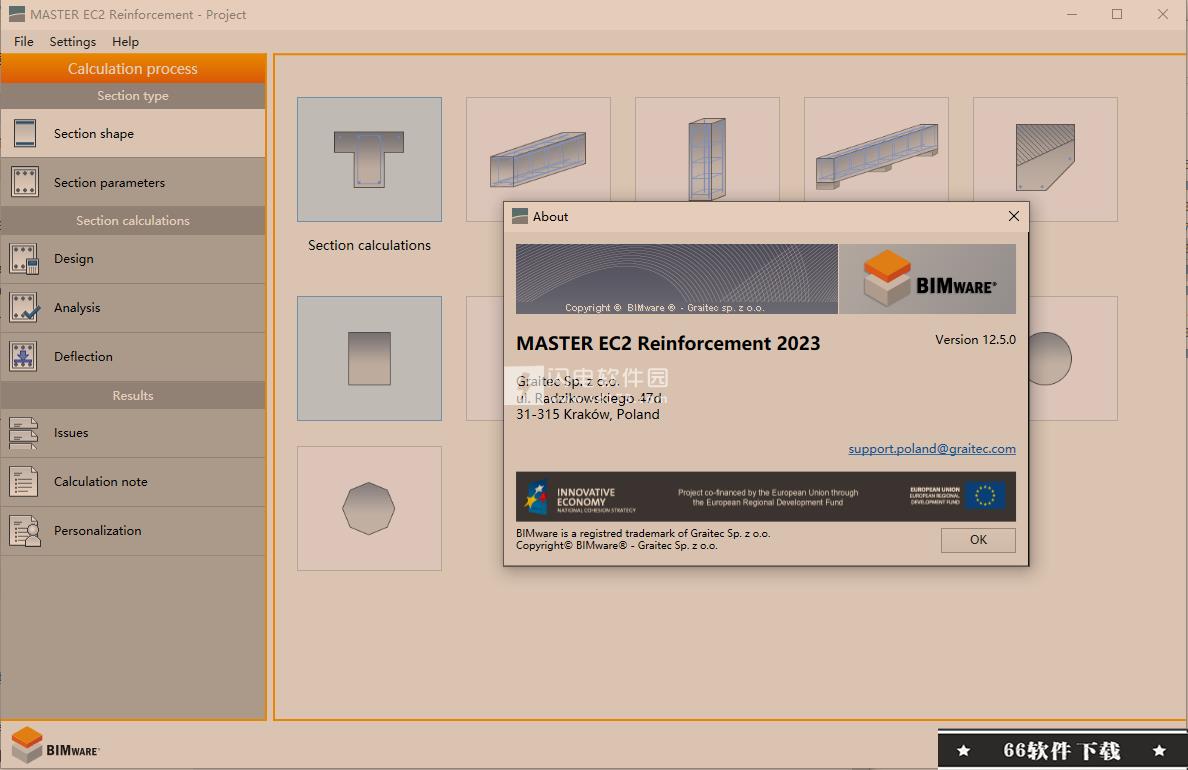Click the Section calculations label under the T-section

coord(369,246)
